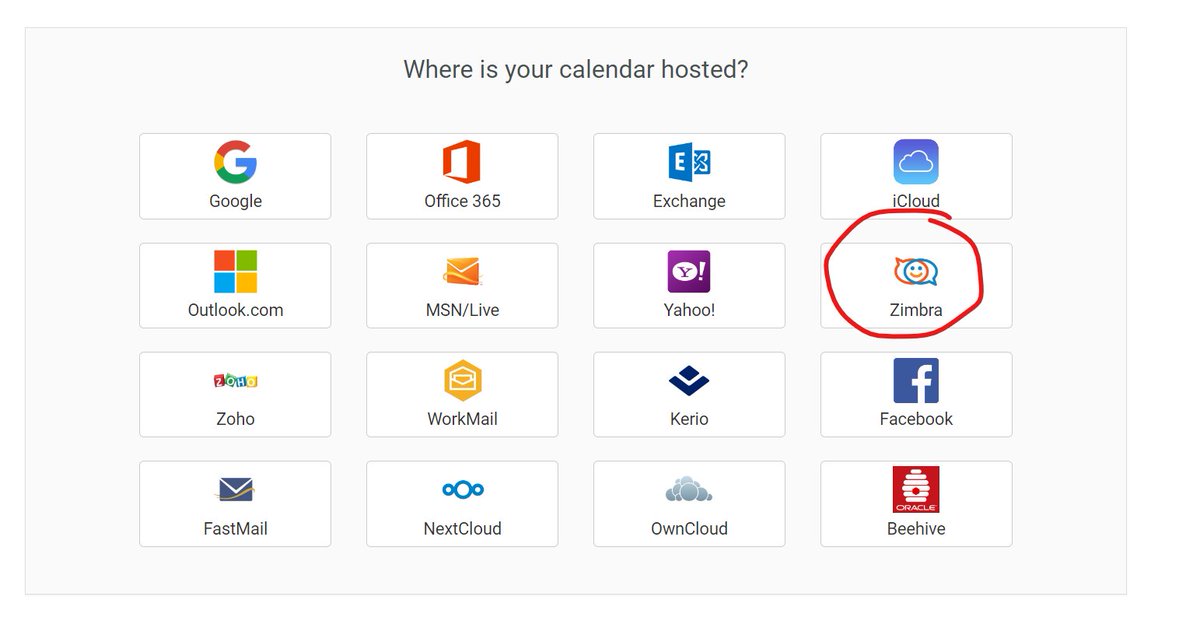Click the OwnCloud gray cloud icon
The height and width of the screenshot is (642, 1200).
[689, 490]
